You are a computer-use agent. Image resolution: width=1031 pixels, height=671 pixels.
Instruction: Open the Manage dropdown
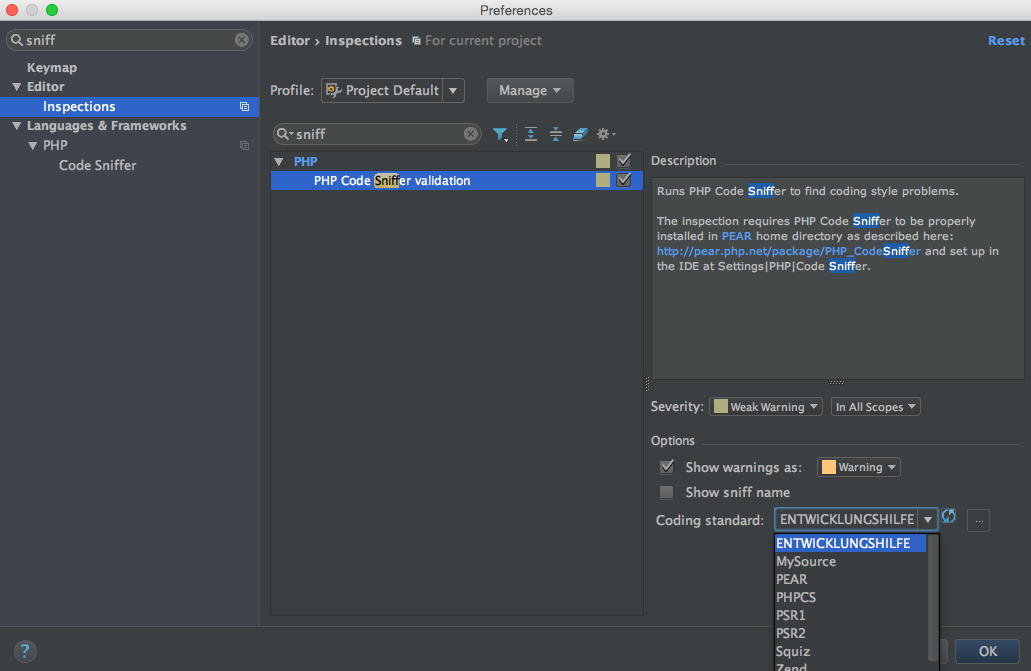coord(529,90)
